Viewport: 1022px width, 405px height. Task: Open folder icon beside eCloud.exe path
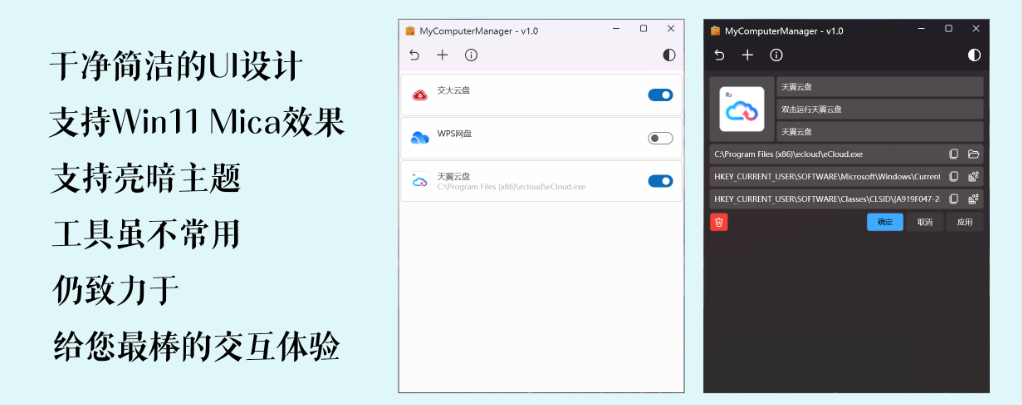click(974, 155)
